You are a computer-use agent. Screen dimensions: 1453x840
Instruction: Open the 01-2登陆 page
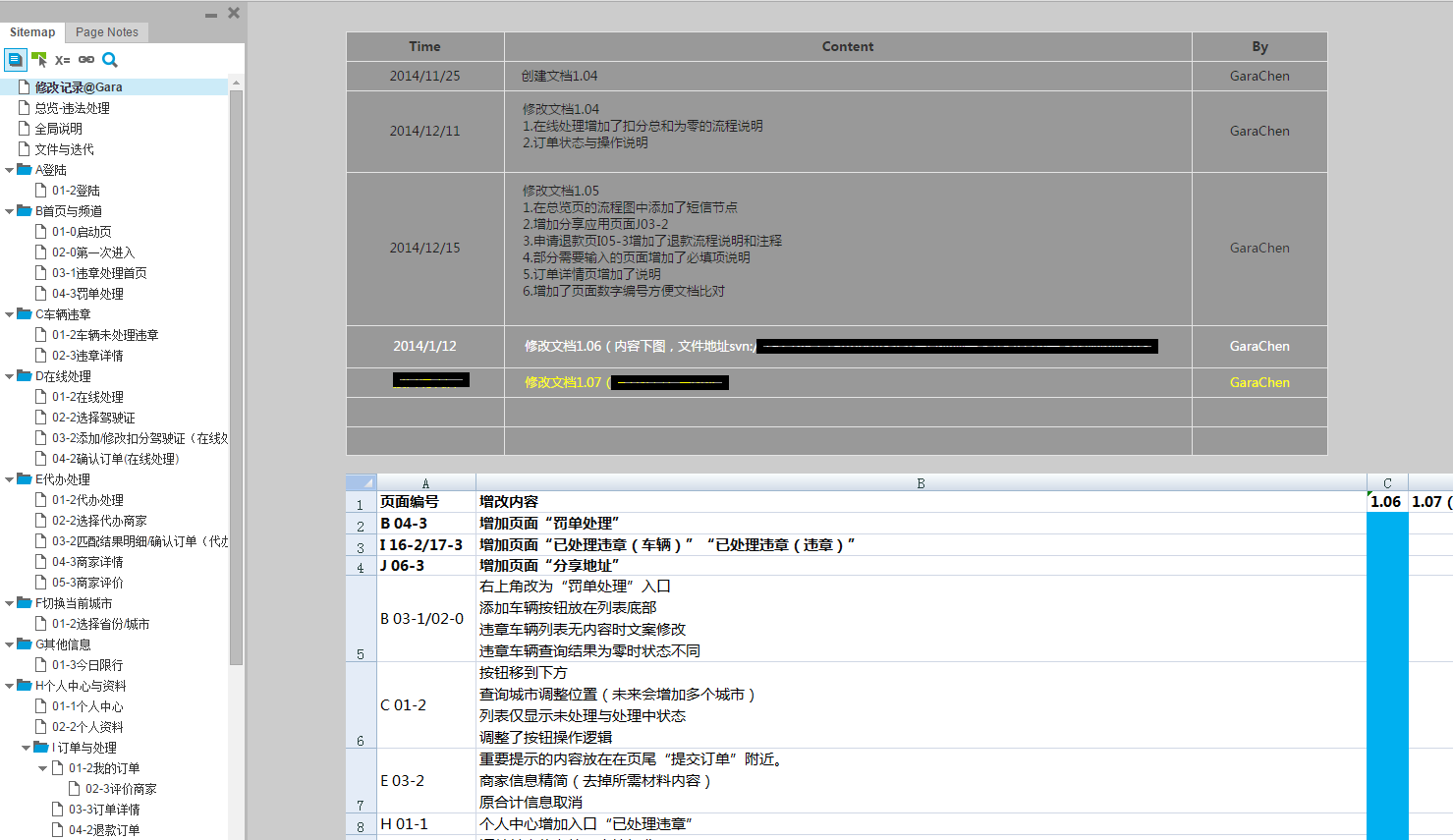[x=76, y=191]
